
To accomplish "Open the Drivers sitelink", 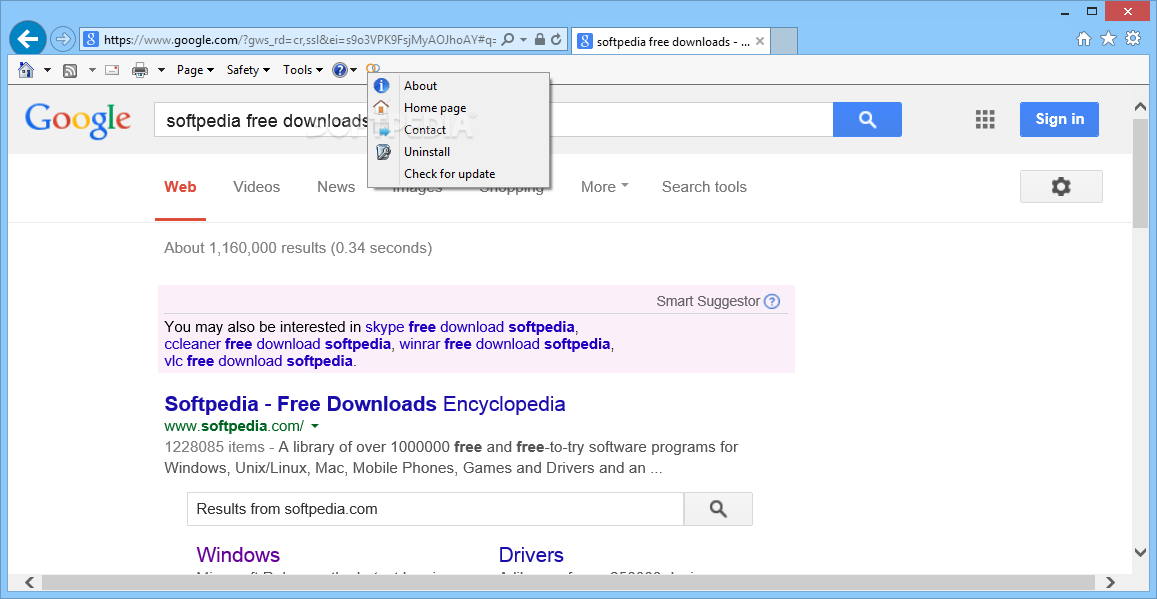I will [x=531, y=555].
